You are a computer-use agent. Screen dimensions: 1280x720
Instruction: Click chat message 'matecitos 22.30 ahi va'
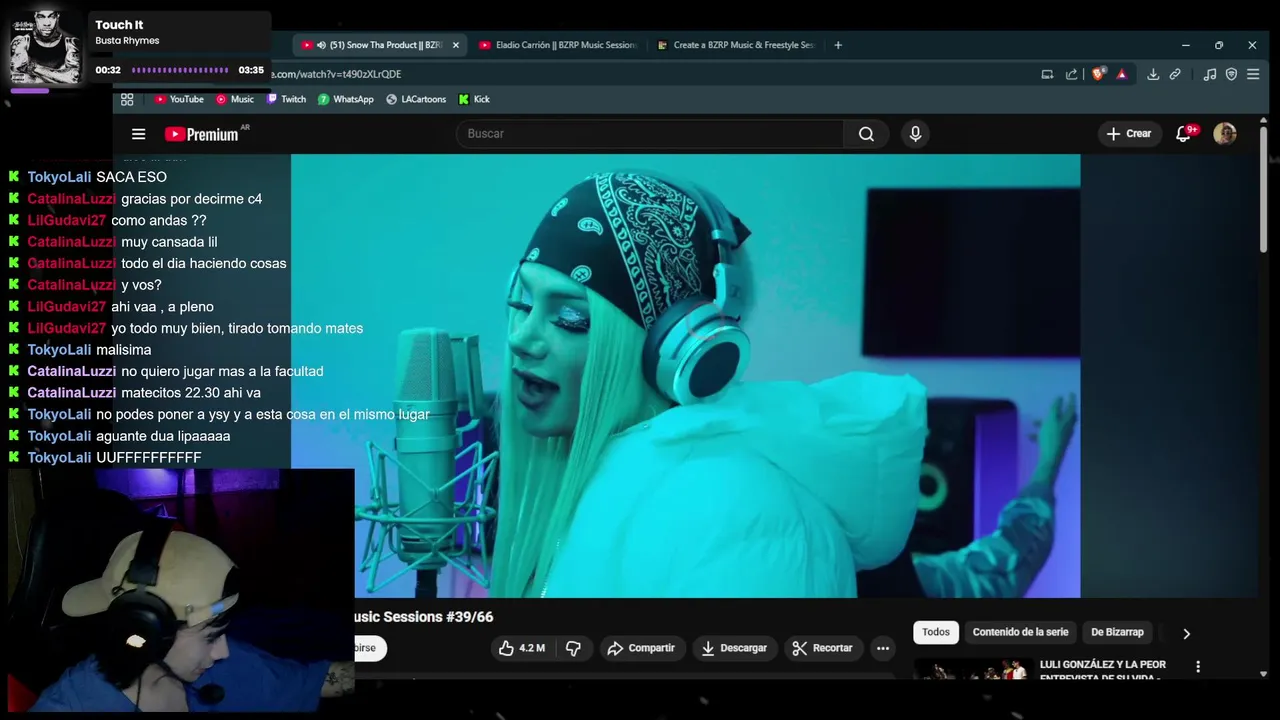coord(191,393)
